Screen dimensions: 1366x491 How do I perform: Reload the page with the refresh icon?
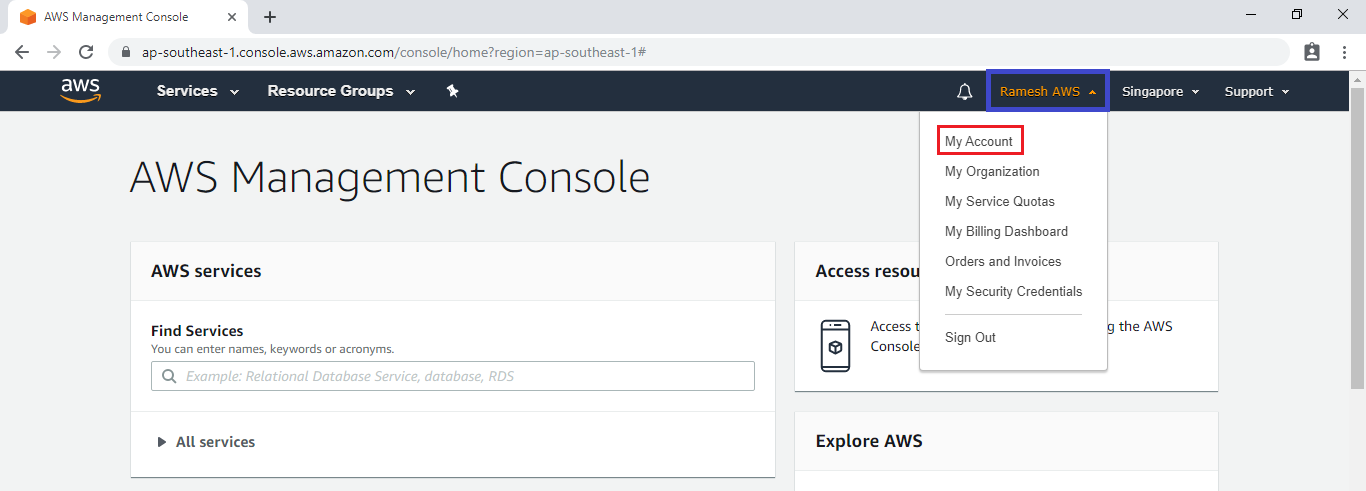86,52
